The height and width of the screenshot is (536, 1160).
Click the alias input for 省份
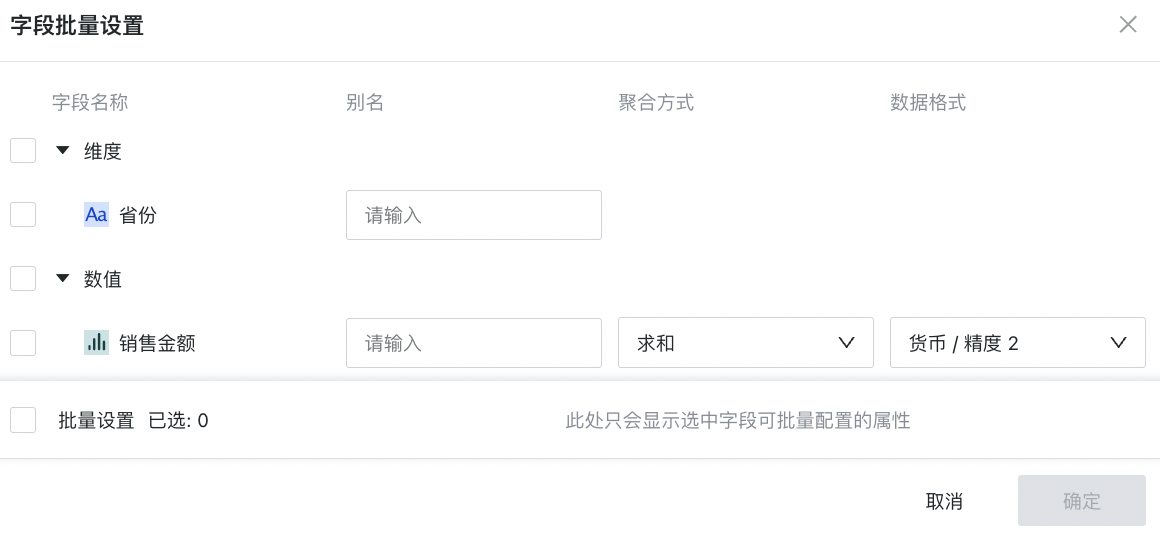(x=473, y=215)
